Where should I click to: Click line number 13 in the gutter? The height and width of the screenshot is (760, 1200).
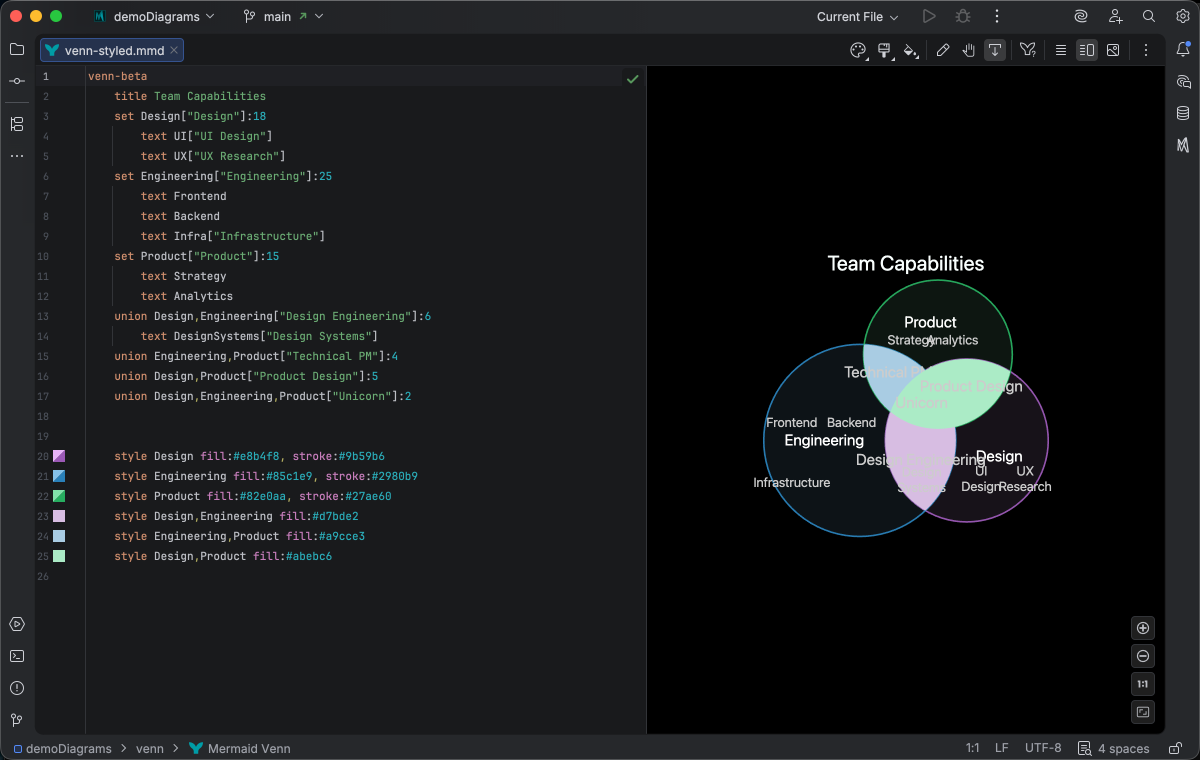[45, 316]
